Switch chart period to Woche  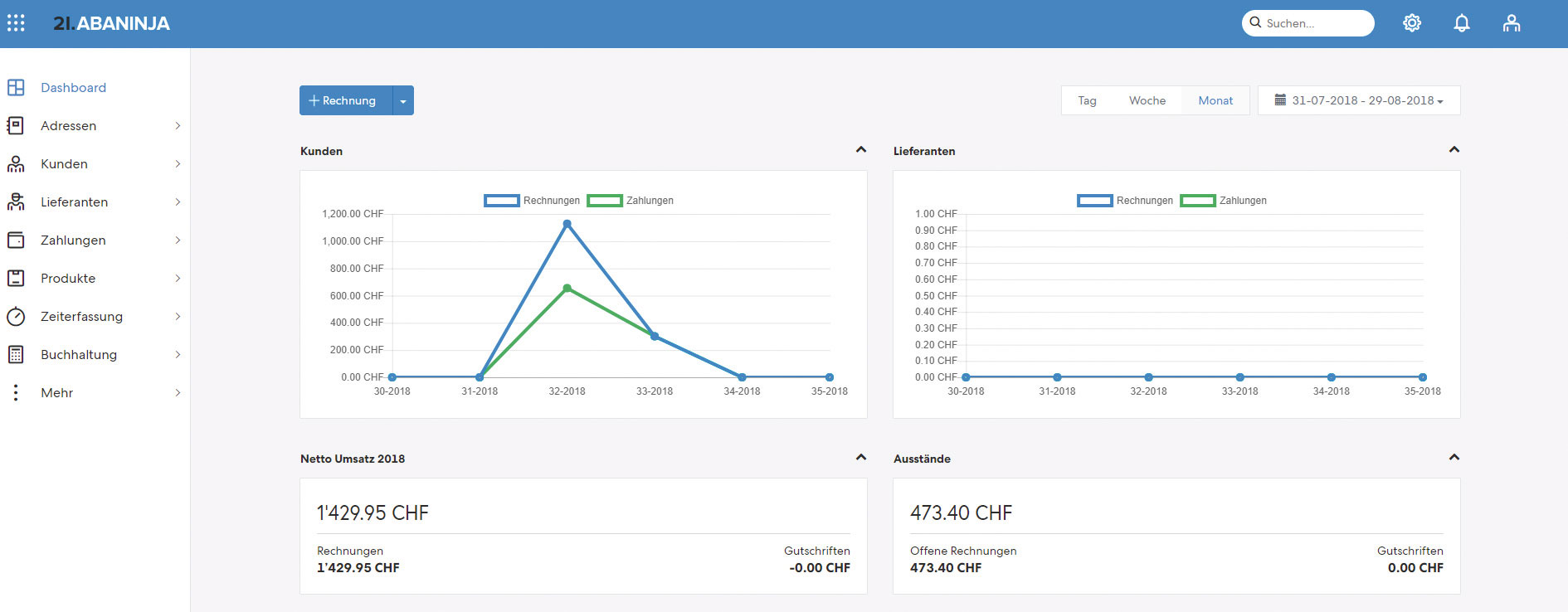pyautogui.click(x=1147, y=100)
